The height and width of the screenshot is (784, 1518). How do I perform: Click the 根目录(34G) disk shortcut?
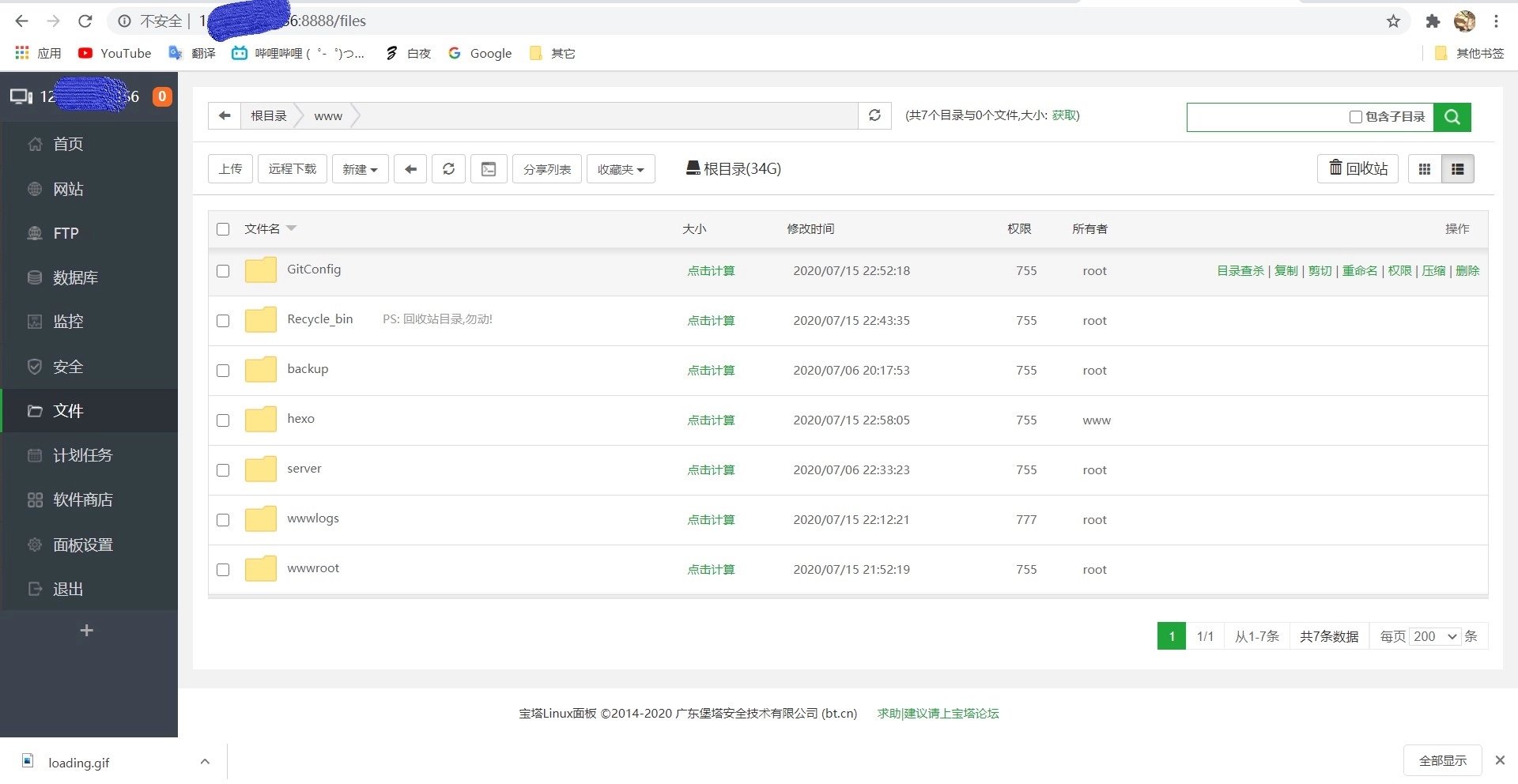click(734, 168)
